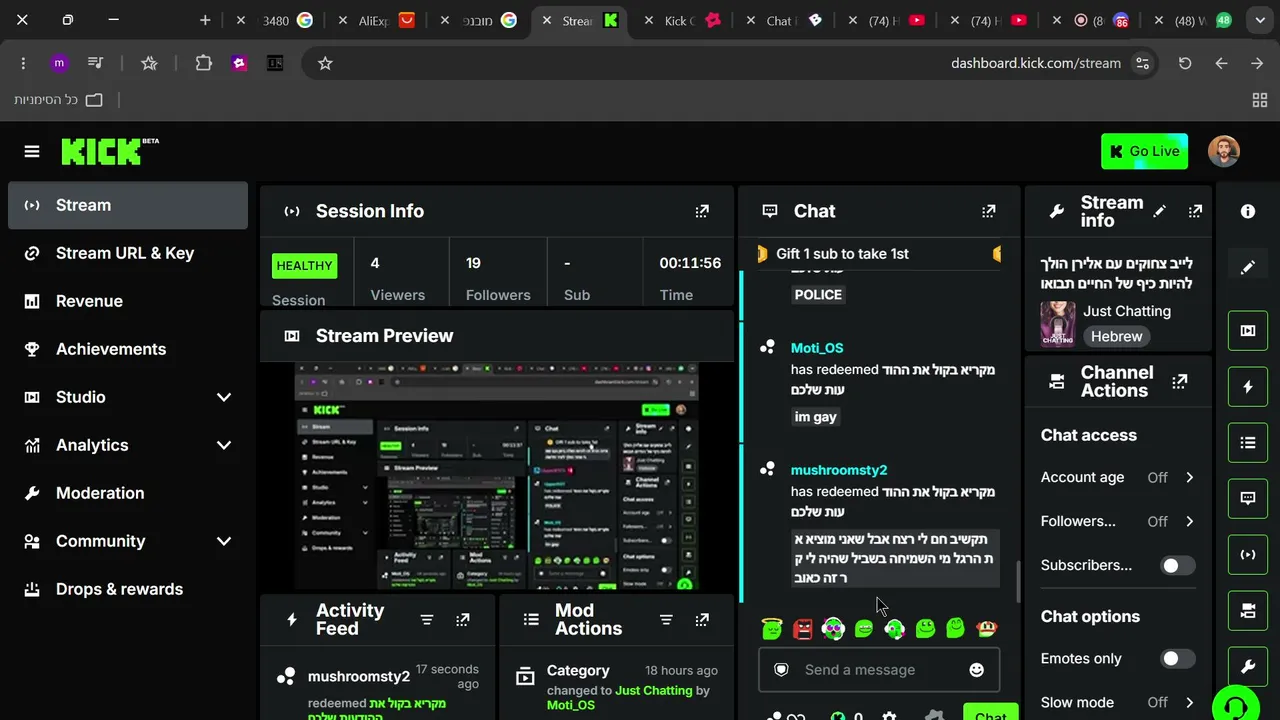The height and width of the screenshot is (720, 1280).
Task: Bookmark this page with the star icon
Action: pos(325,63)
